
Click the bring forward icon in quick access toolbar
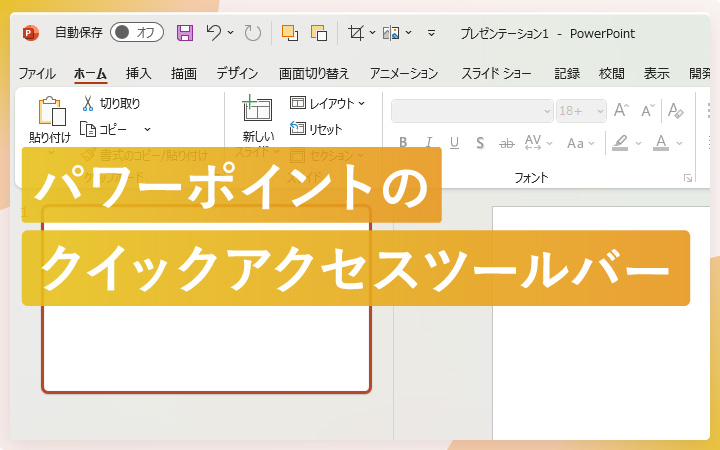click(x=290, y=33)
